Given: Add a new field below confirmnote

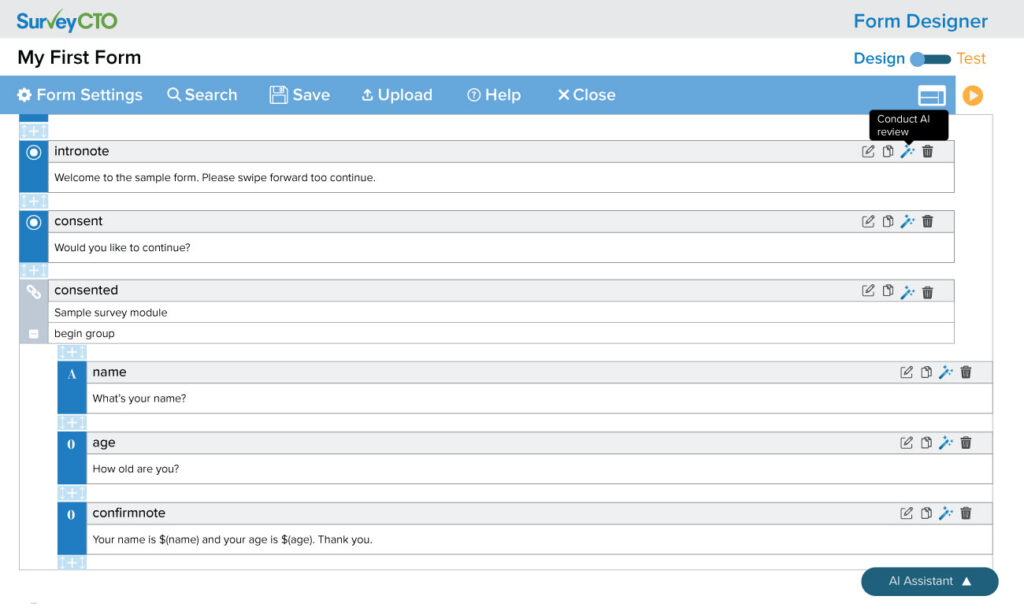Looking at the screenshot, I should [x=70, y=563].
